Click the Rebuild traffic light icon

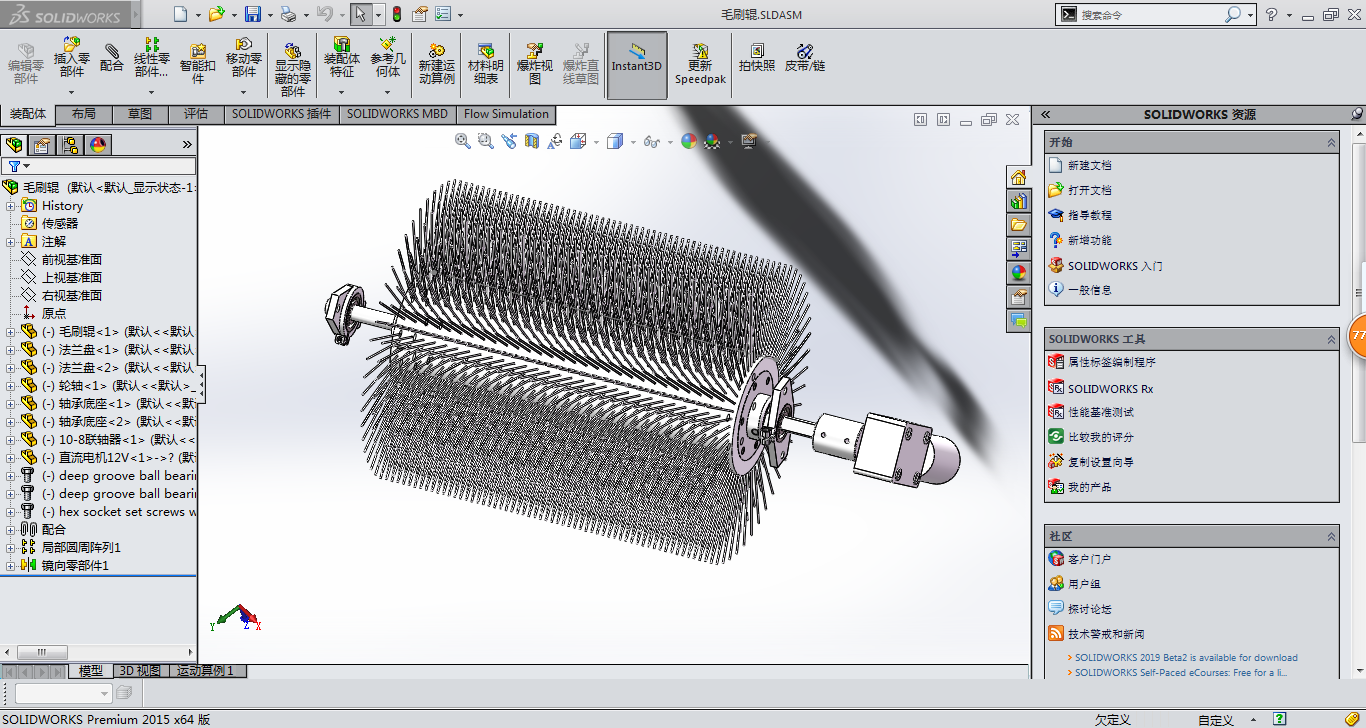click(396, 14)
